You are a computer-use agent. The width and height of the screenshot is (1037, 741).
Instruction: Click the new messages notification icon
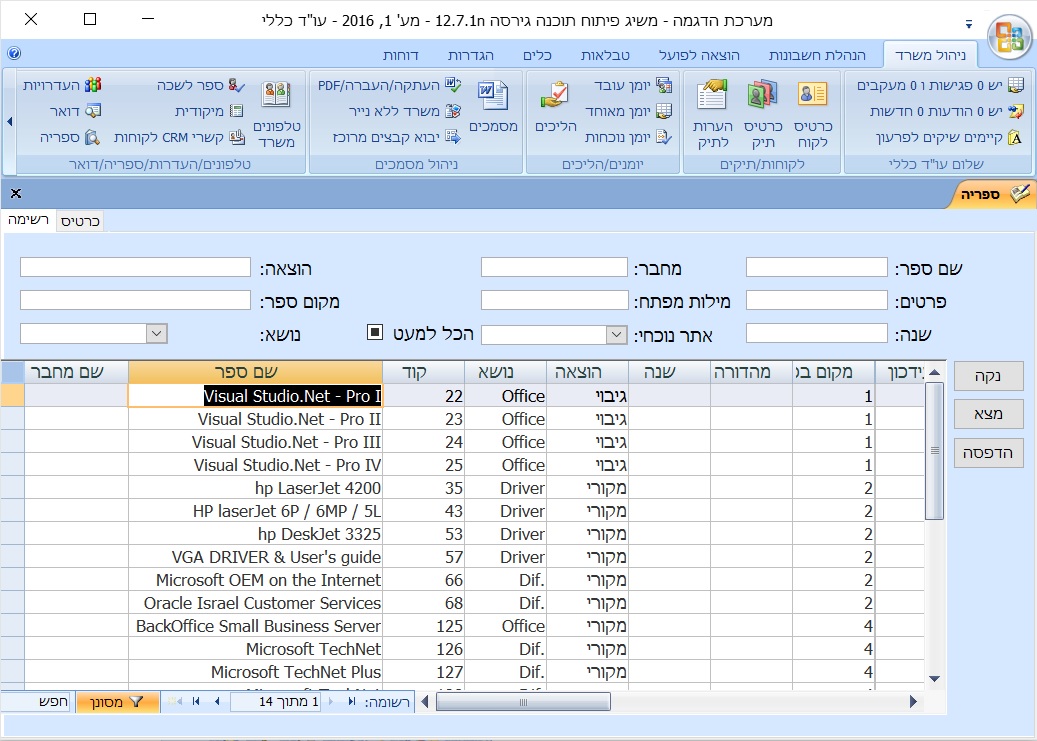[x=1015, y=111]
